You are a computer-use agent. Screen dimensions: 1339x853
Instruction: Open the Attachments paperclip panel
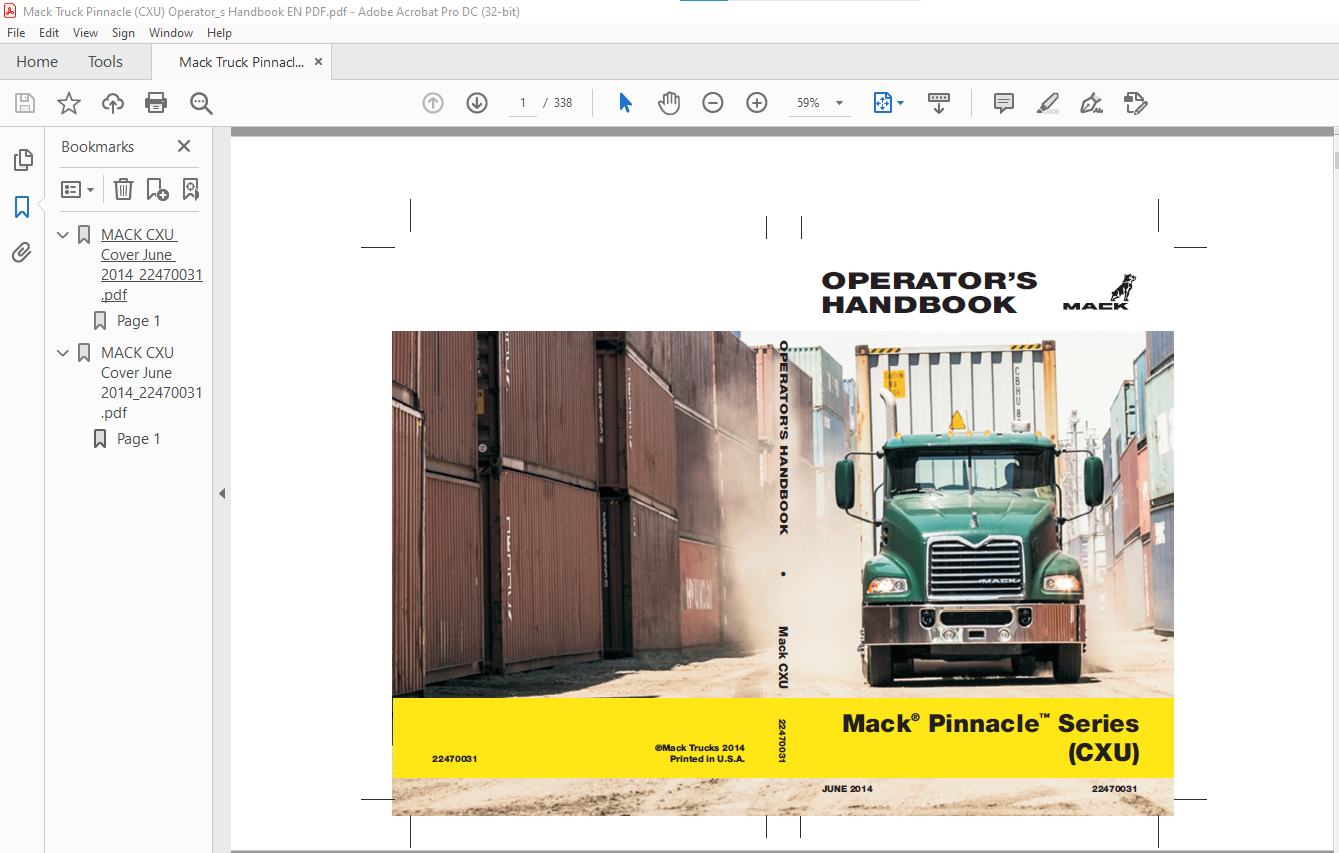(22, 253)
